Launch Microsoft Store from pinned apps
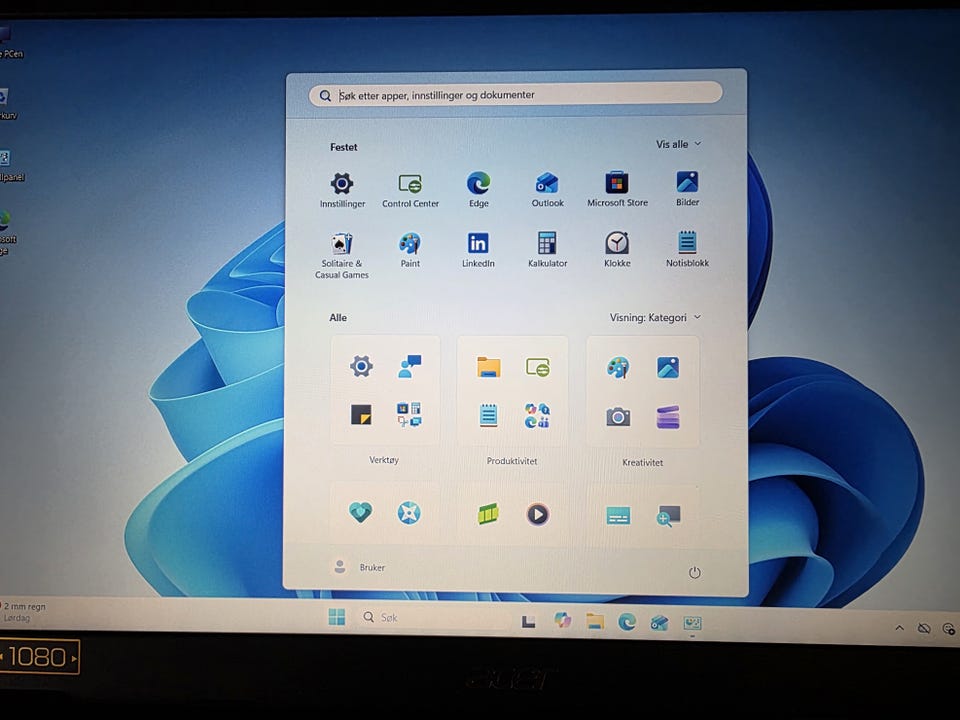This screenshot has height=720, width=960. pyautogui.click(x=617, y=184)
